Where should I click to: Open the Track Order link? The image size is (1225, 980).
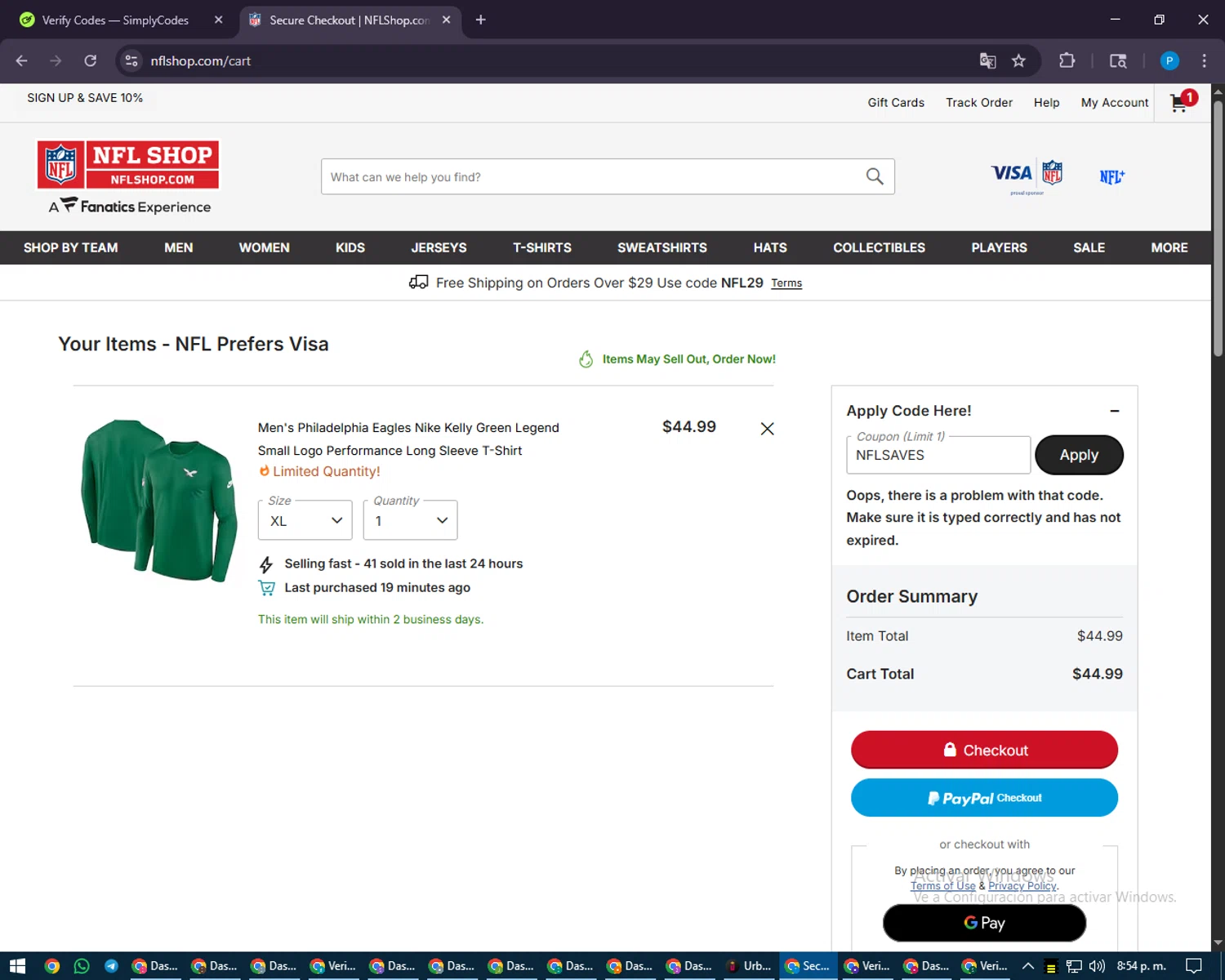click(979, 103)
